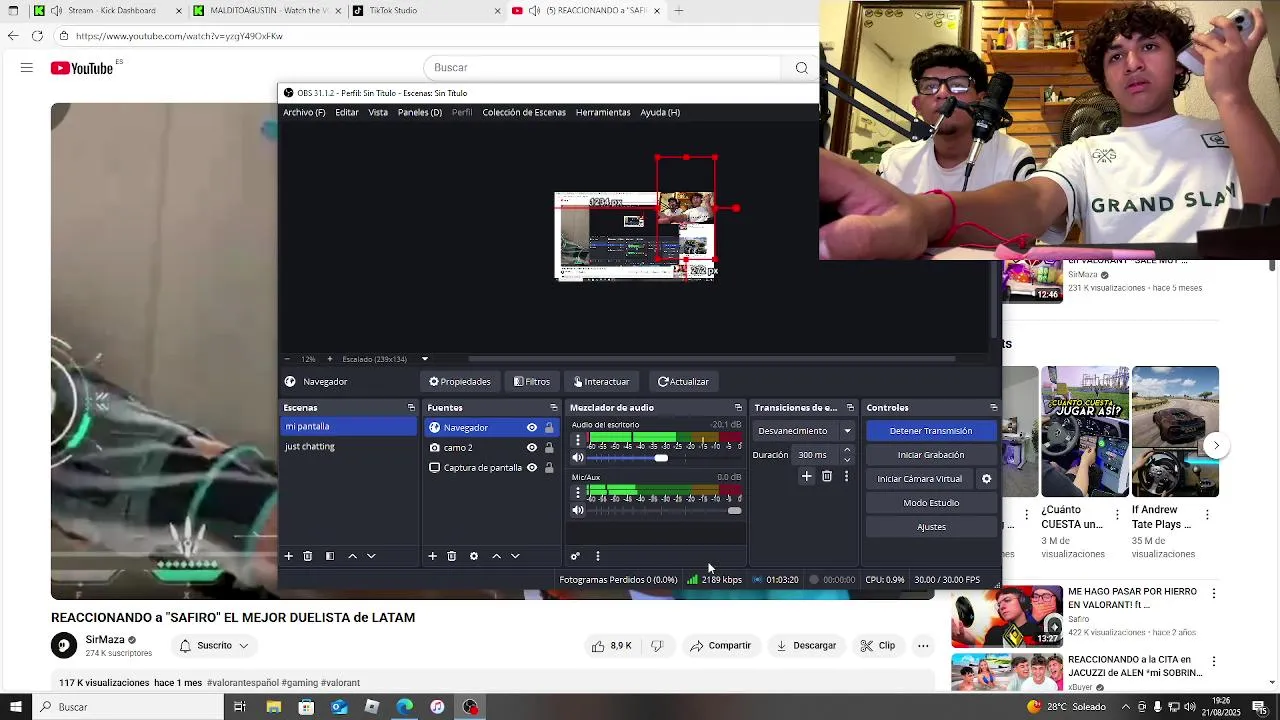This screenshot has height=720, width=1280.
Task: Click the YouTube Buscar search field
Action: 604,68
